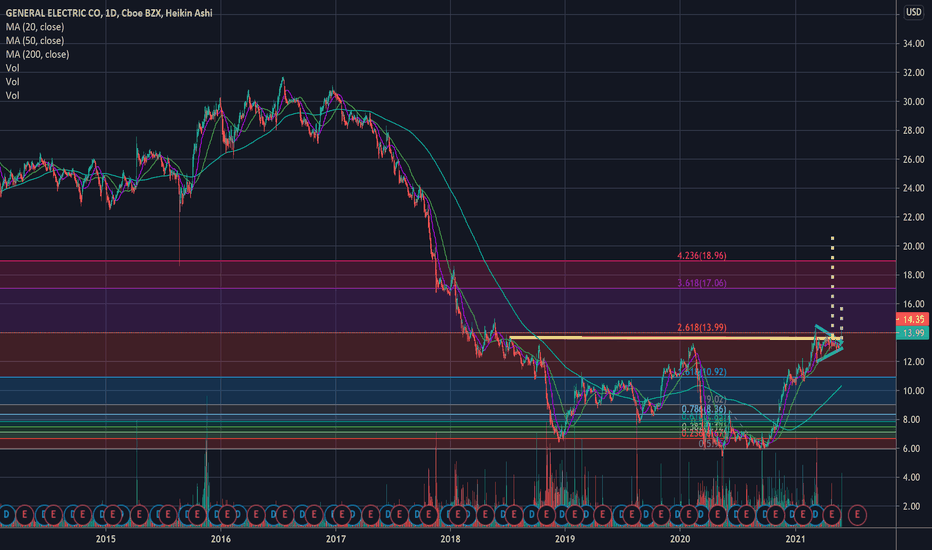The height and width of the screenshot is (550, 932).
Task: Click the 32.00 price axis label
Action: (x=914, y=73)
